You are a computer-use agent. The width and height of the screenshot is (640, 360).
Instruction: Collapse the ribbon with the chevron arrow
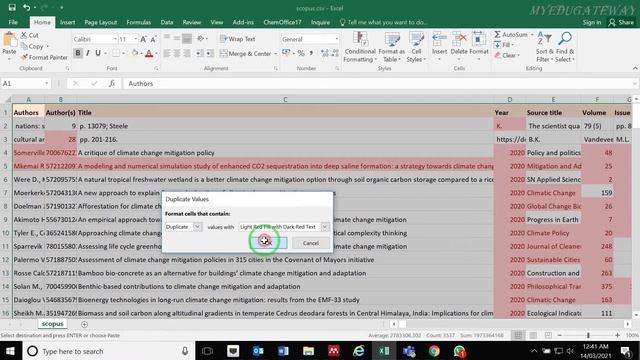[635, 68]
